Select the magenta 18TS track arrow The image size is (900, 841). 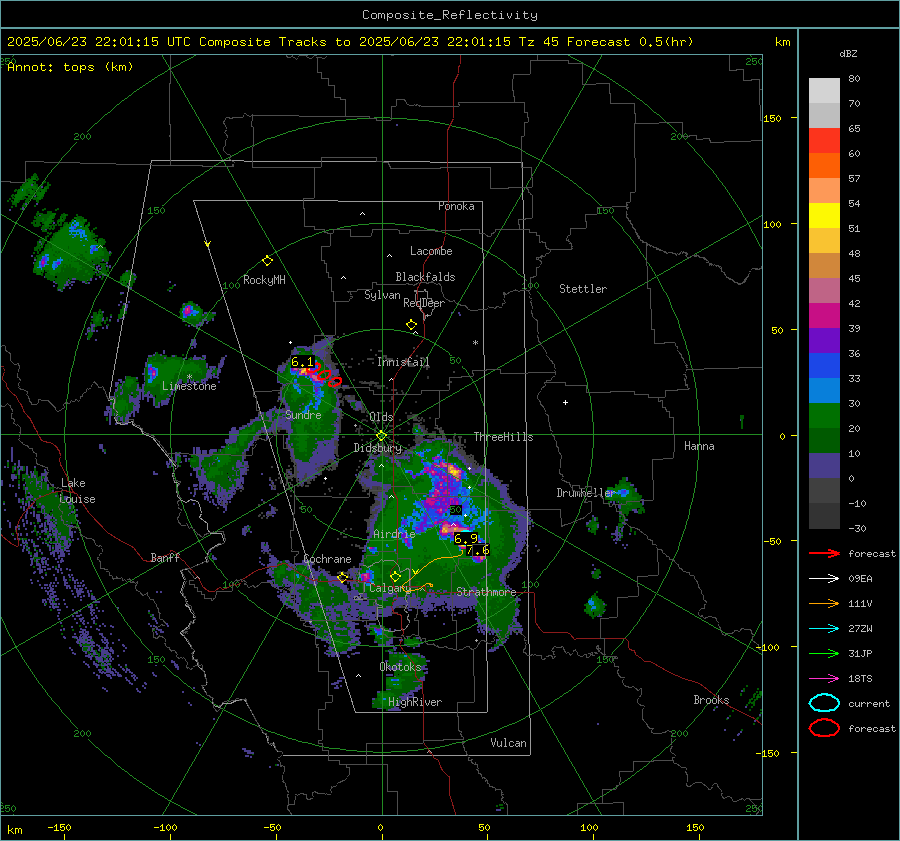[824, 679]
